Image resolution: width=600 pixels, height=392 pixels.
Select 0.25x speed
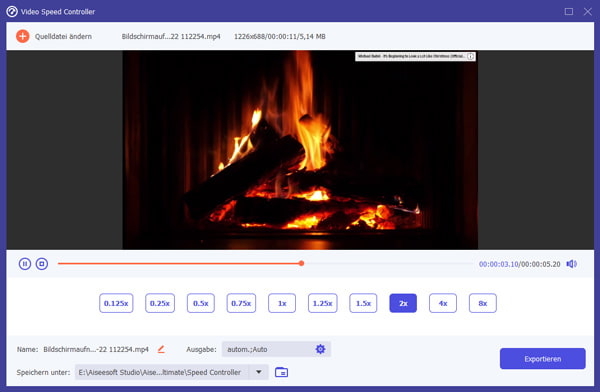[x=160, y=303]
